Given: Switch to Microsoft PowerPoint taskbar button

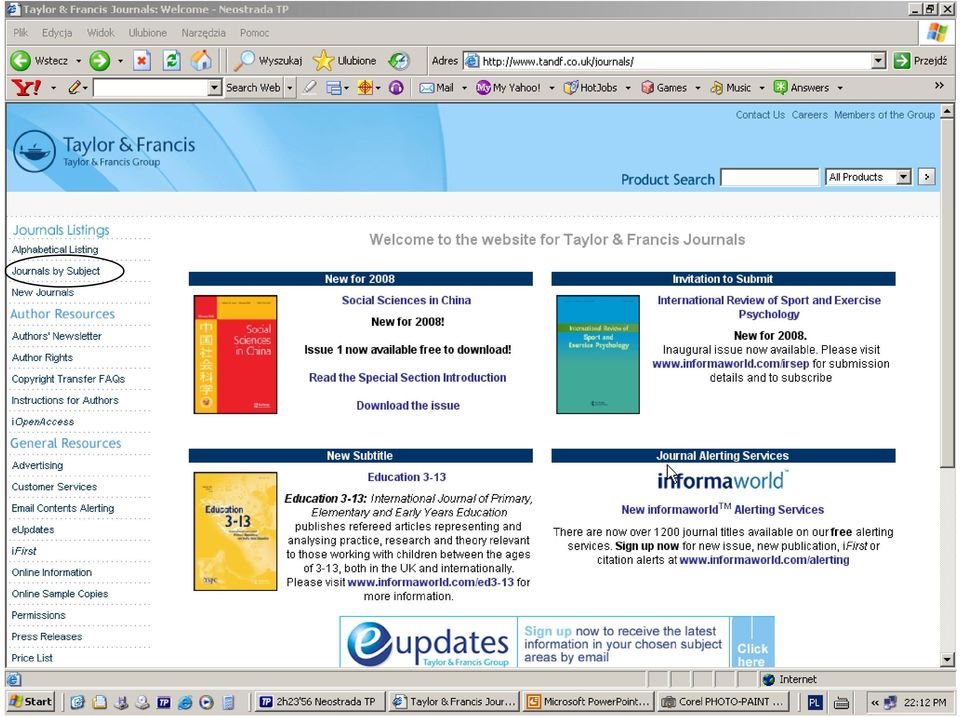Looking at the screenshot, I should tap(588, 702).
